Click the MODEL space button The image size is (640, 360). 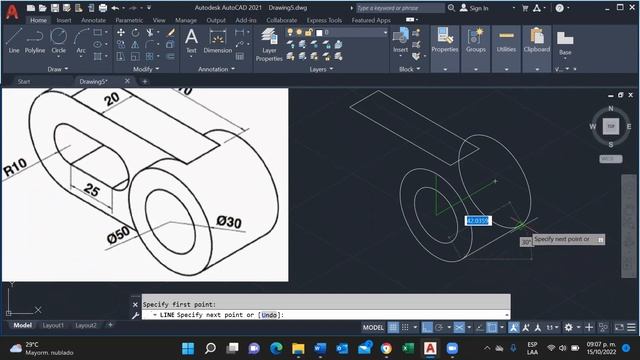373,327
